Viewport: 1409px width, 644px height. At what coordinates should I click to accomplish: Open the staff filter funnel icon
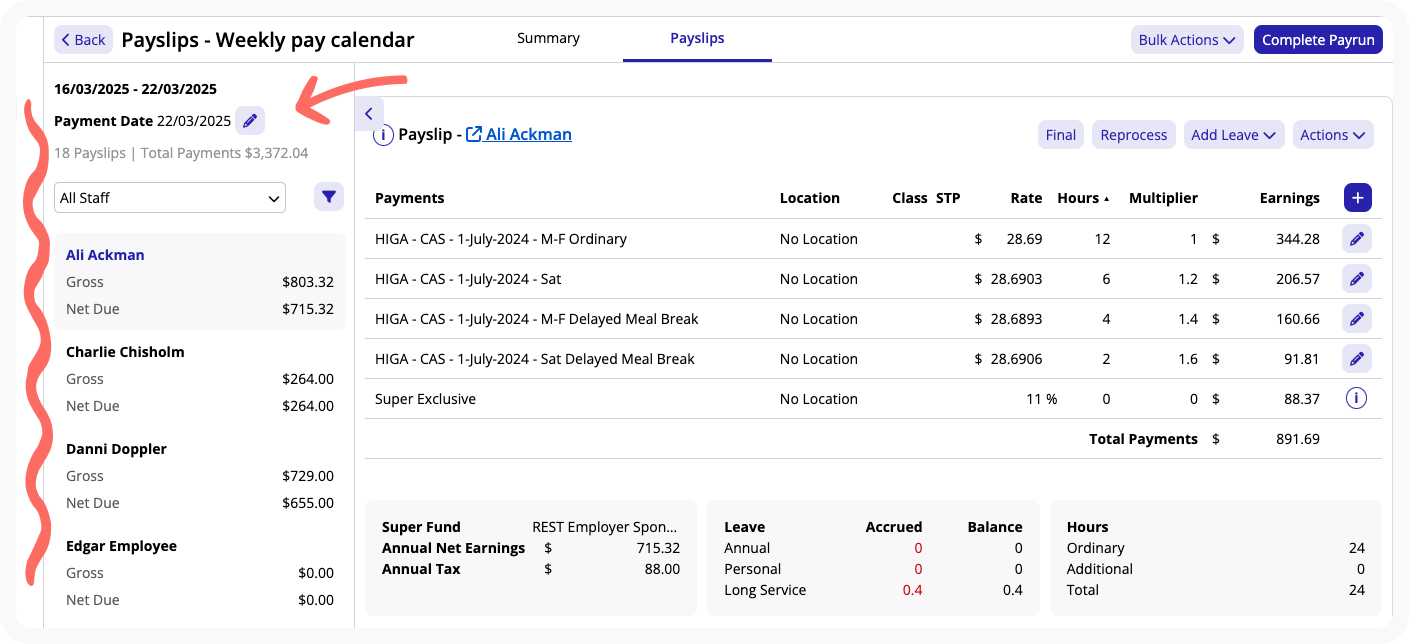tap(329, 197)
